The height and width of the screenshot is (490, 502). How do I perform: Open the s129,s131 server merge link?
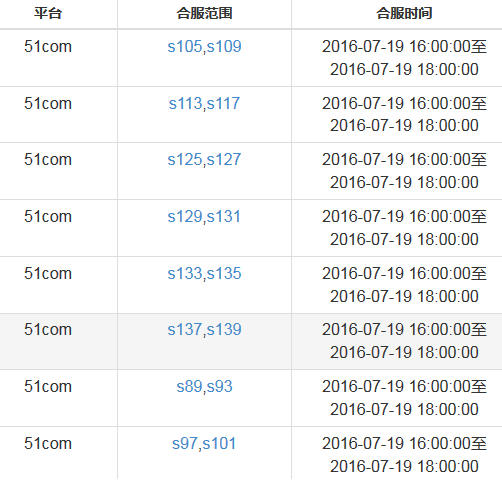click(x=204, y=217)
